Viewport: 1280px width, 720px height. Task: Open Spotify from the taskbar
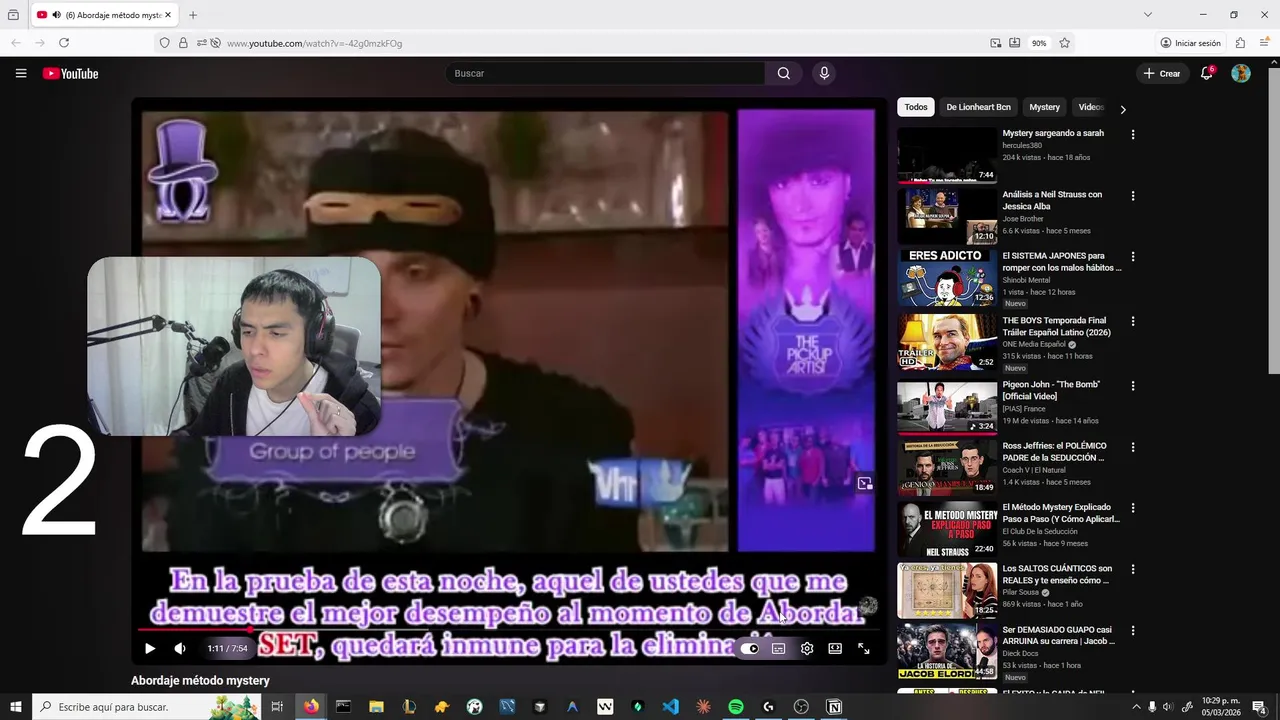click(x=736, y=707)
